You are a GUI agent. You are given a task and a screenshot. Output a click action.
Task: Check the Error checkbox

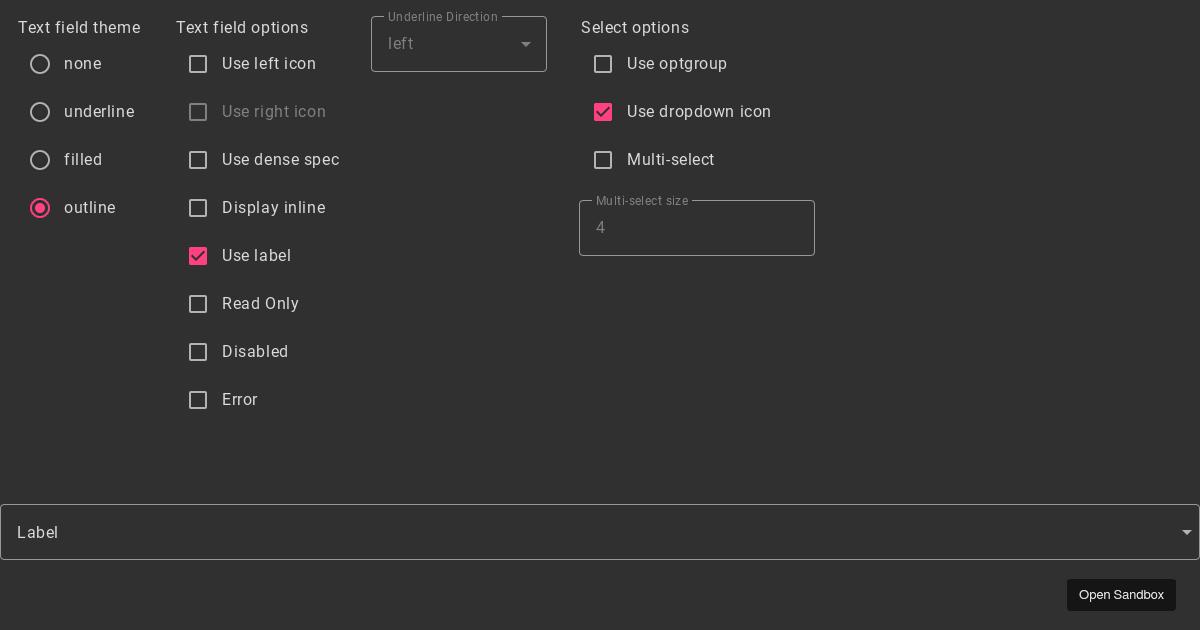pyautogui.click(x=198, y=400)
